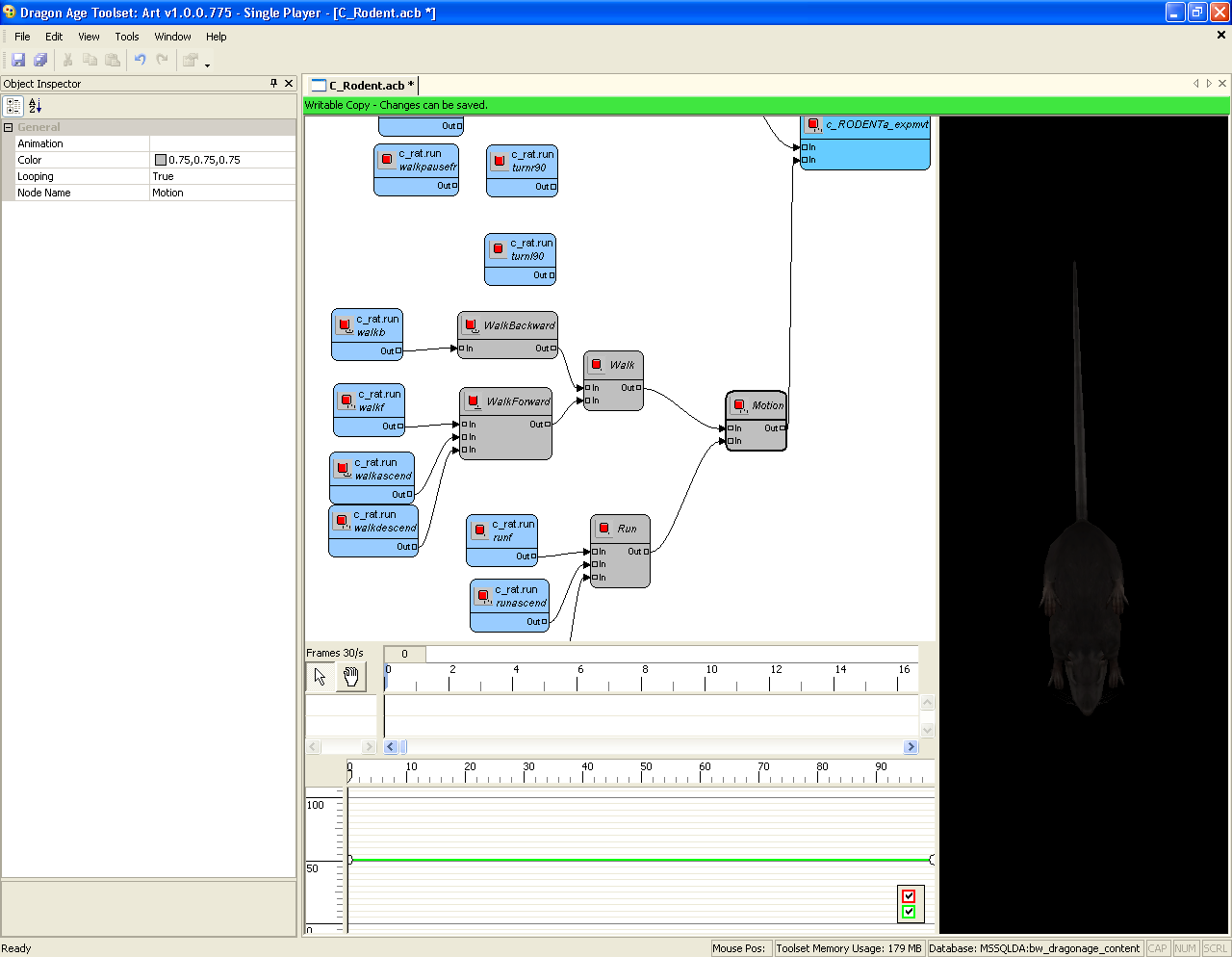Switch property grid to Categorized view
The image size is (1232, 957).
tap(13, 106)
